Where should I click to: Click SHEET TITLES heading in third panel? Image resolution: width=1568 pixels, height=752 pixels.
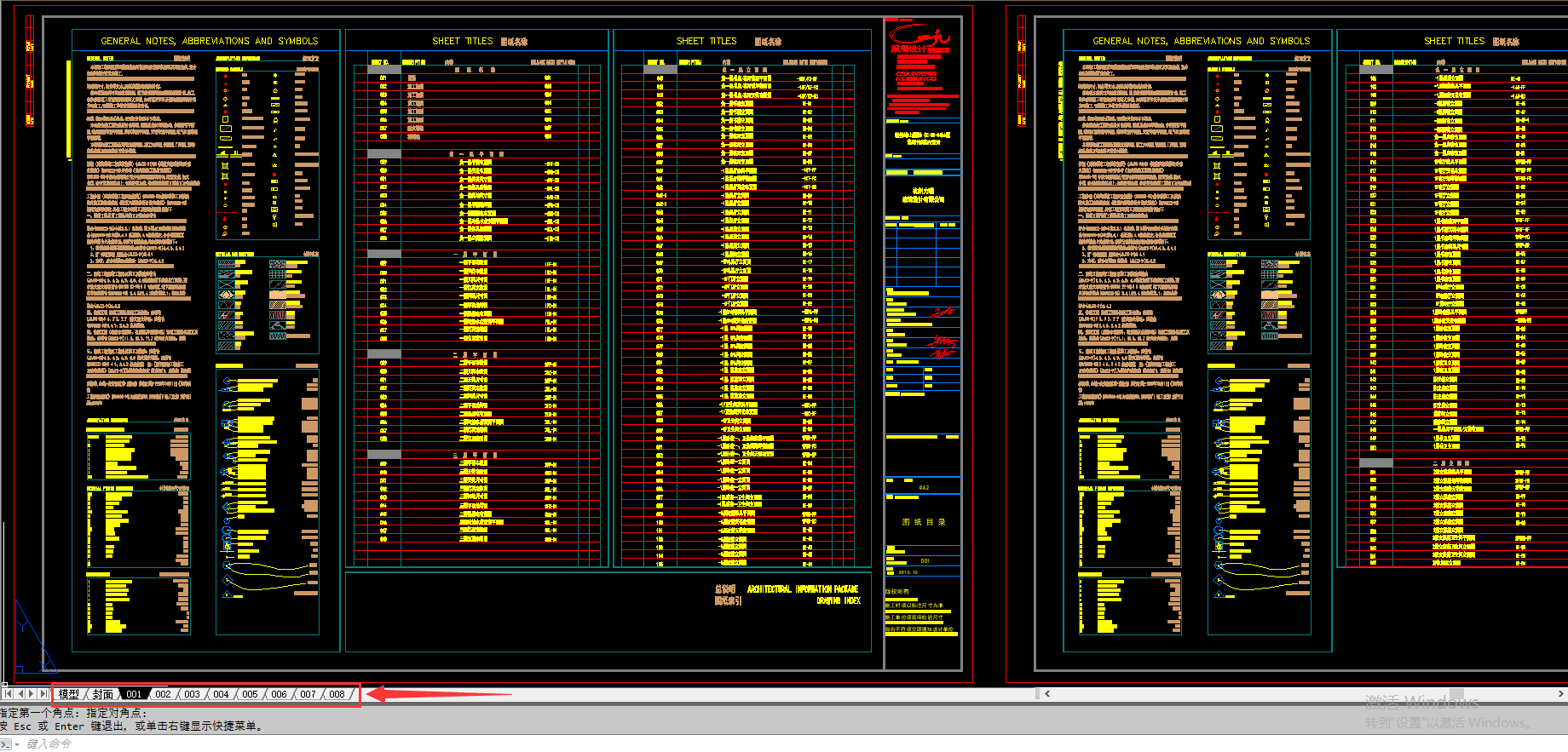[706, 41]
